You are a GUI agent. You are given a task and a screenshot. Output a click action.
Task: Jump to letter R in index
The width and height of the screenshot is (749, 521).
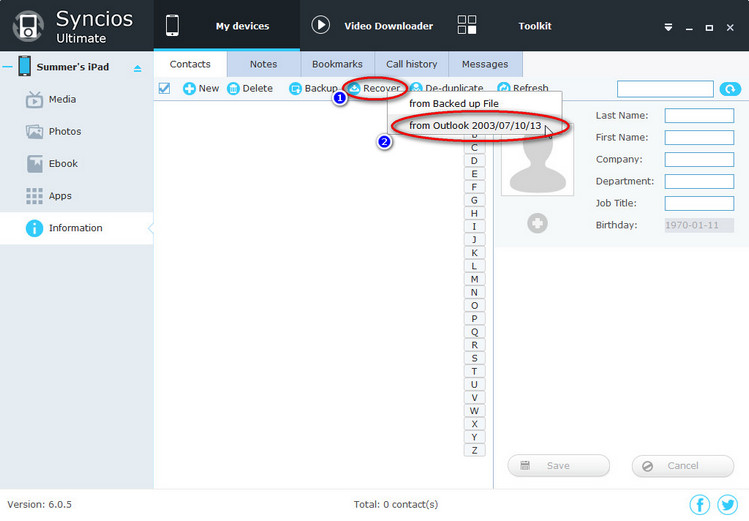[x=474, y=345]
